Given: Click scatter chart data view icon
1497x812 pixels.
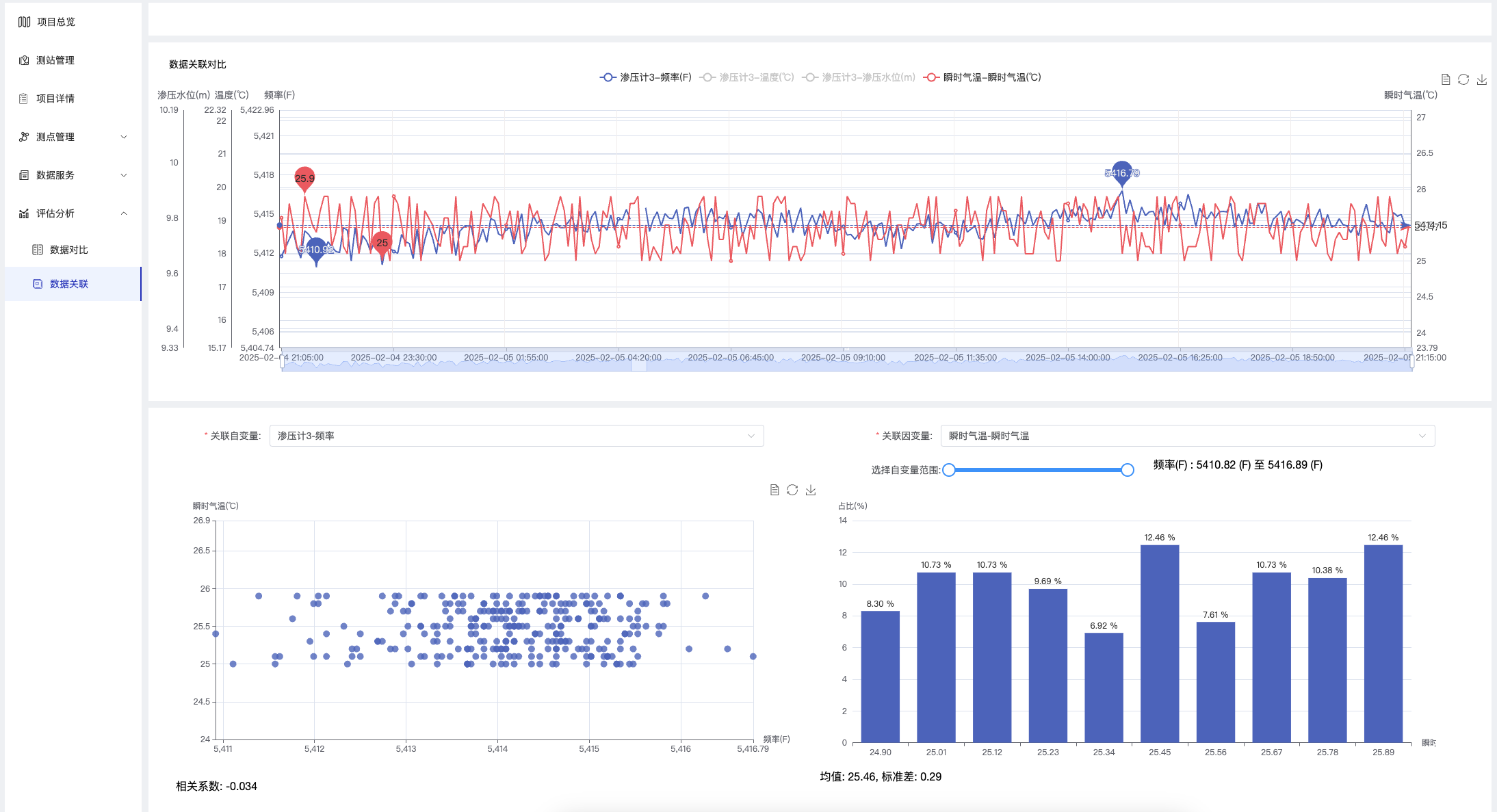Looking at the screenshot, I should point(774,490).
